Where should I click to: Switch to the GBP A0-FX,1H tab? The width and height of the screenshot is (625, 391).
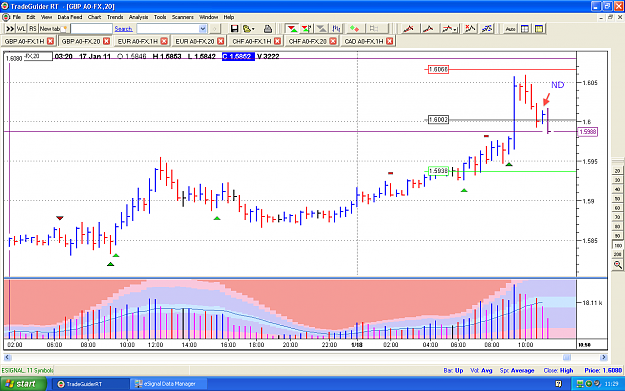pos(24,41)
